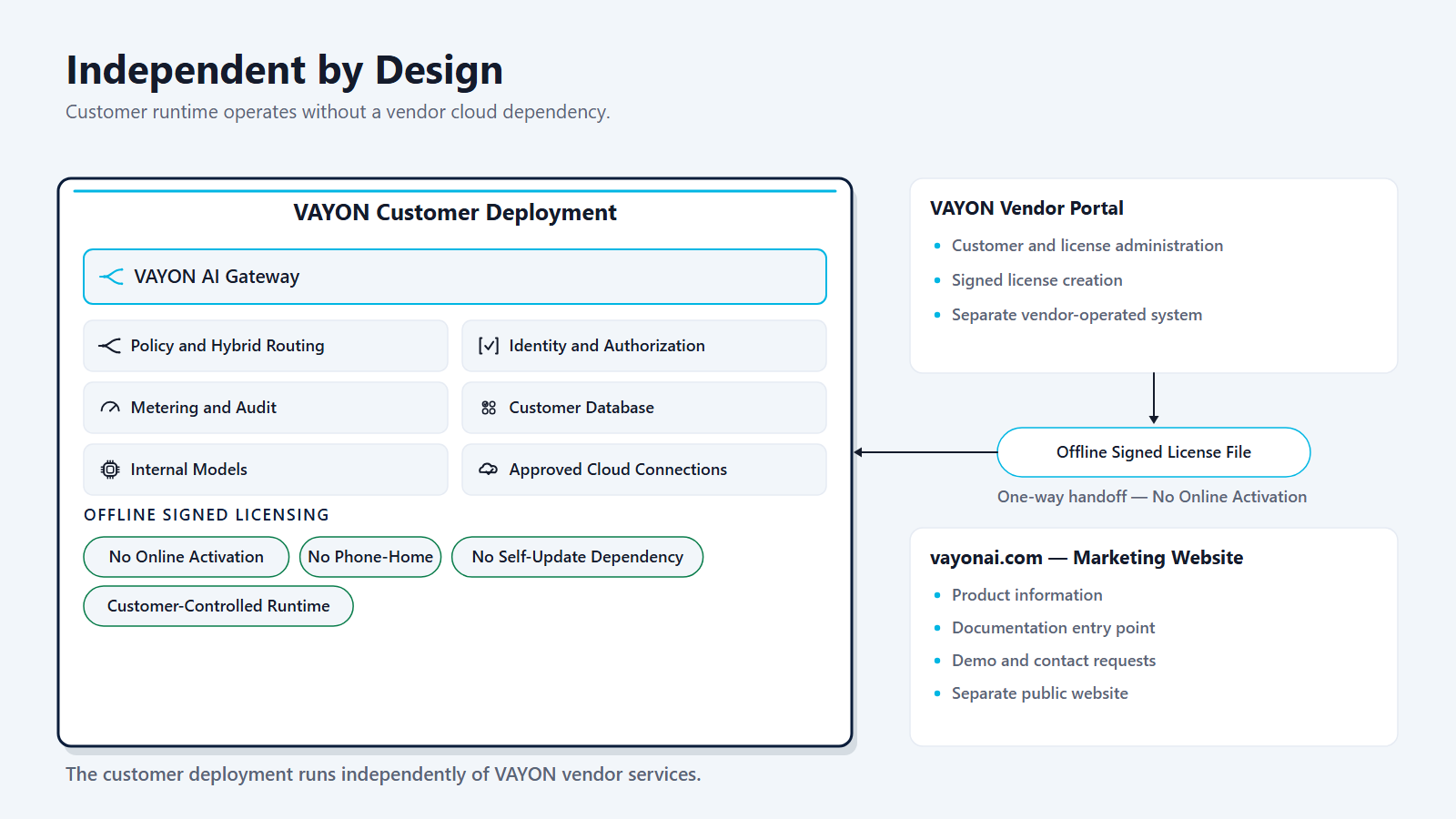Screen dimensions: 1456x819
Task: Click the vayonai.com Marketing Website heading
Action: pos(1087,558)
